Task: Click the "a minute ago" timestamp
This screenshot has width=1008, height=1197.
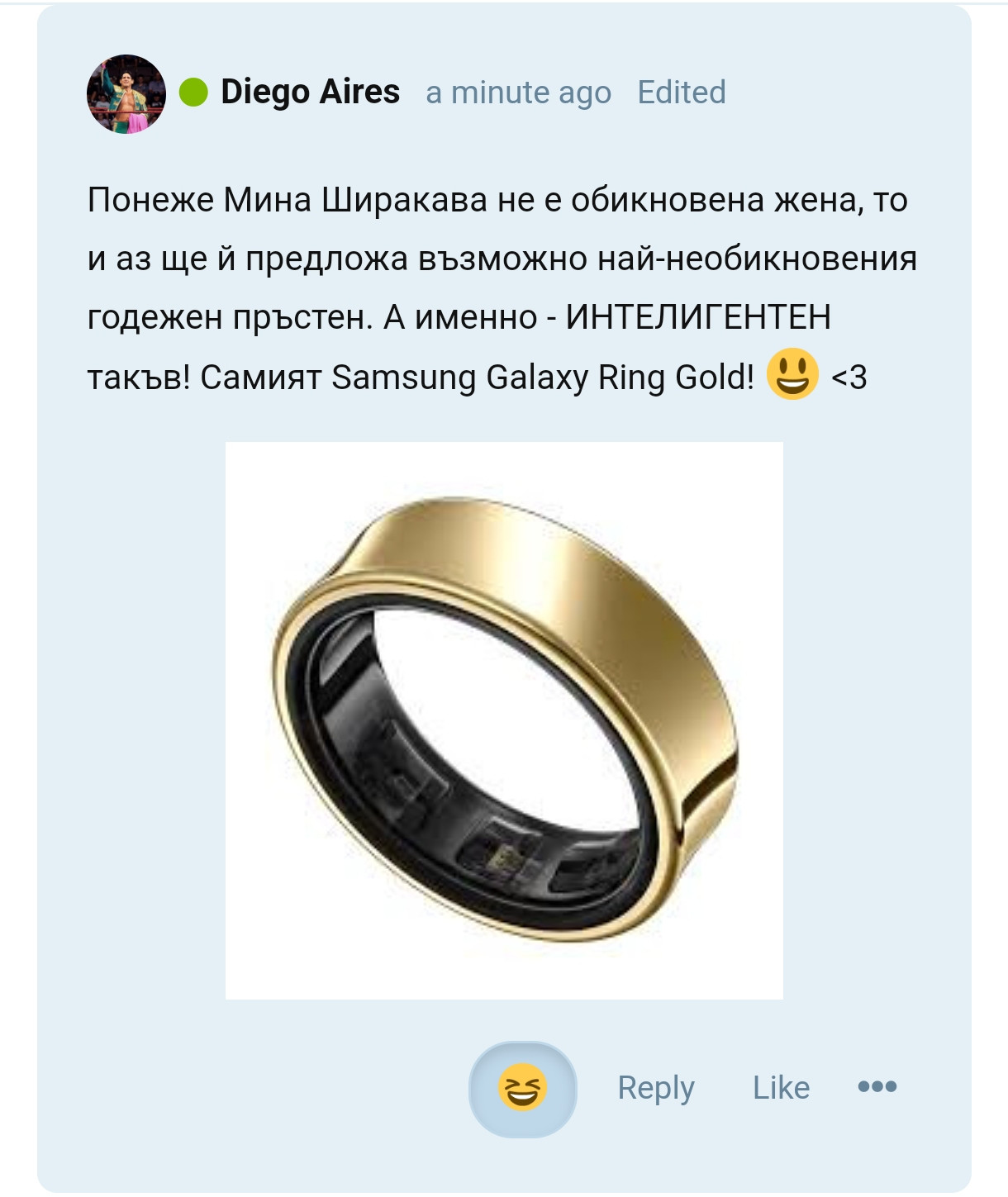Action: point(519,93)
